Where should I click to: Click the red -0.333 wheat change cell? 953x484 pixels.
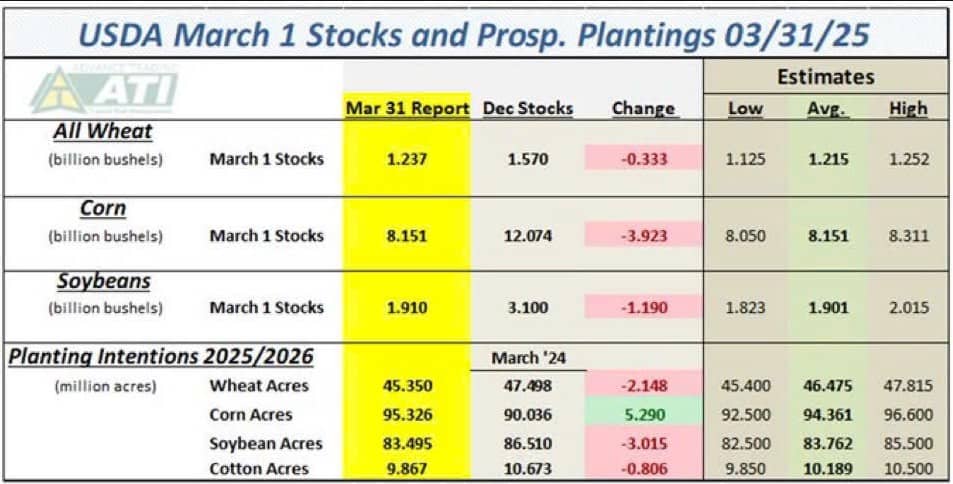click(642, 158)
